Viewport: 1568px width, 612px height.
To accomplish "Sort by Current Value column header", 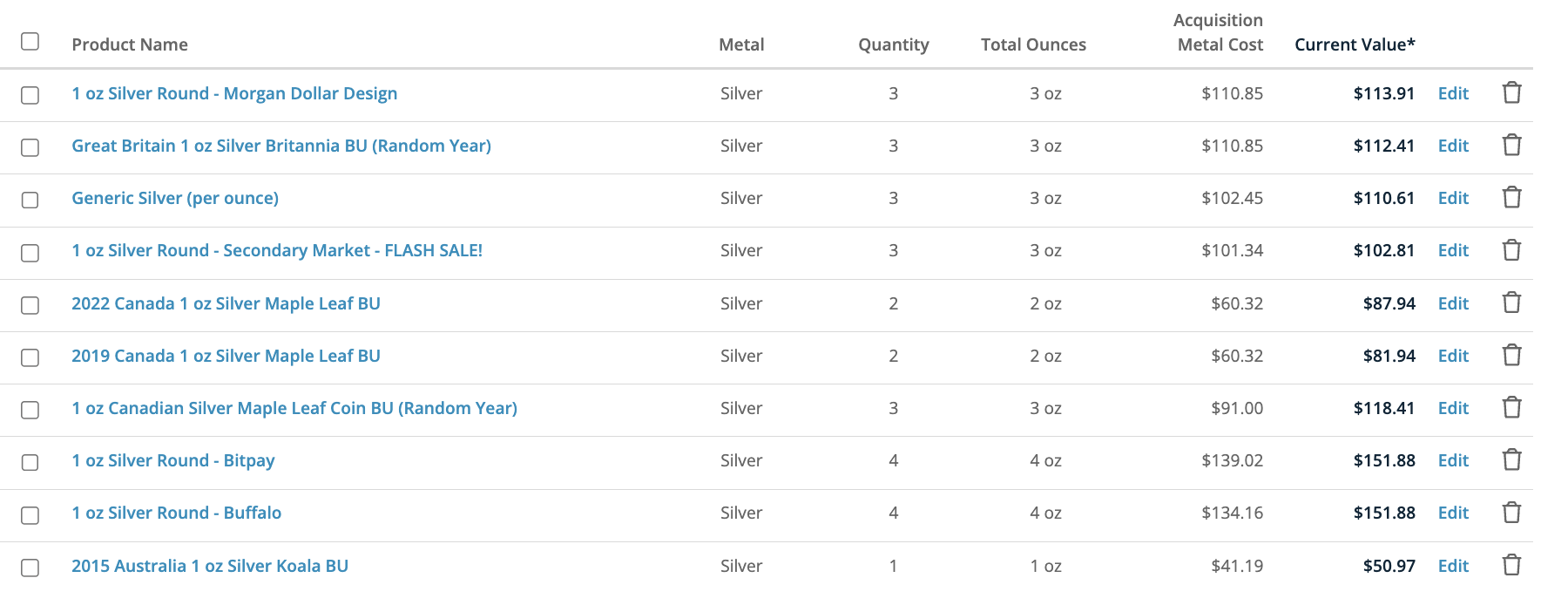I will 1355,44.
